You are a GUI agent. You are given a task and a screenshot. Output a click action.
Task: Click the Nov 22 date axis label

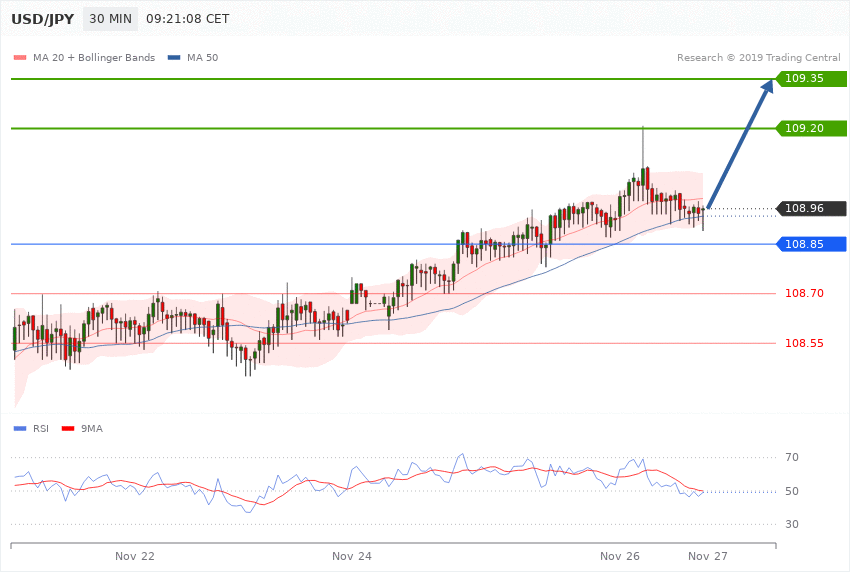tap(134, 556)
